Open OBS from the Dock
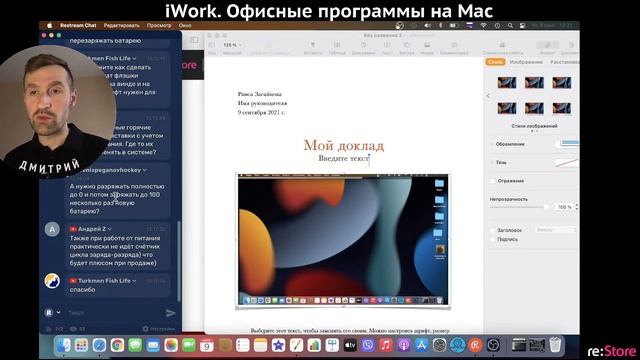The width and height of the screenshot is (640, 360). tap(493, 346)
